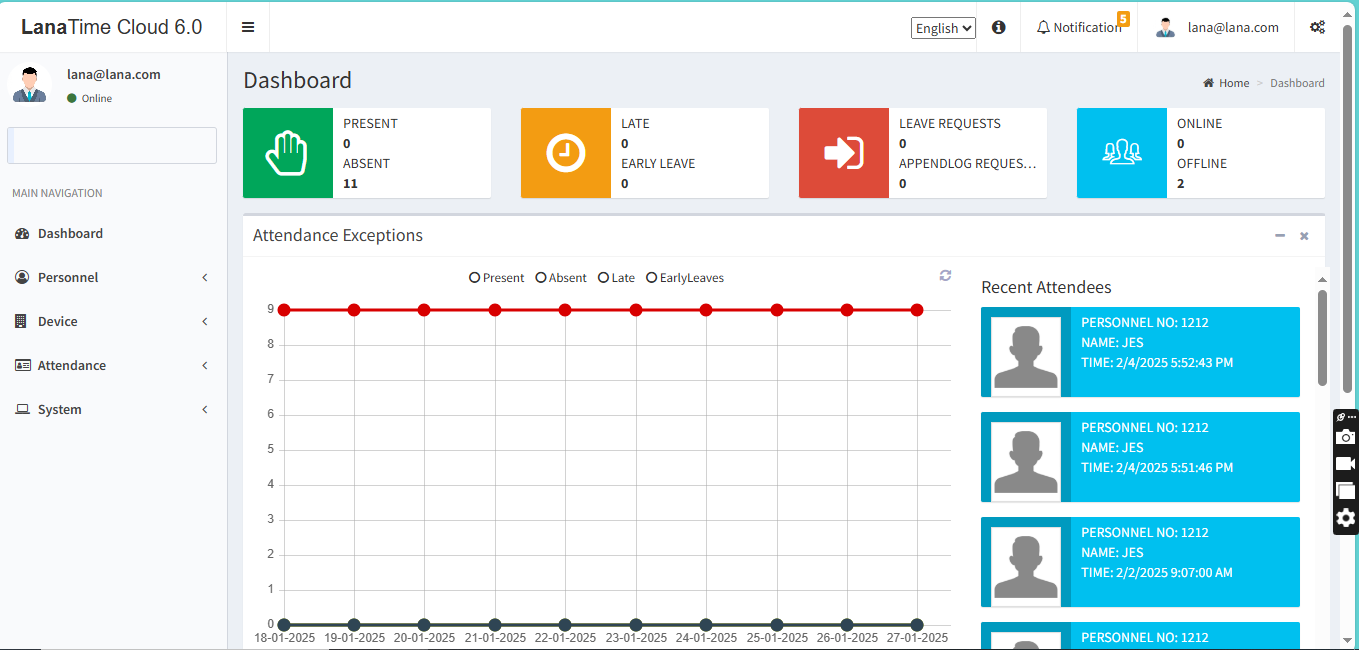Click the camera icon in floating capture toolbar
This screenshot has height=650, width=1359.
click(1346, 437)
